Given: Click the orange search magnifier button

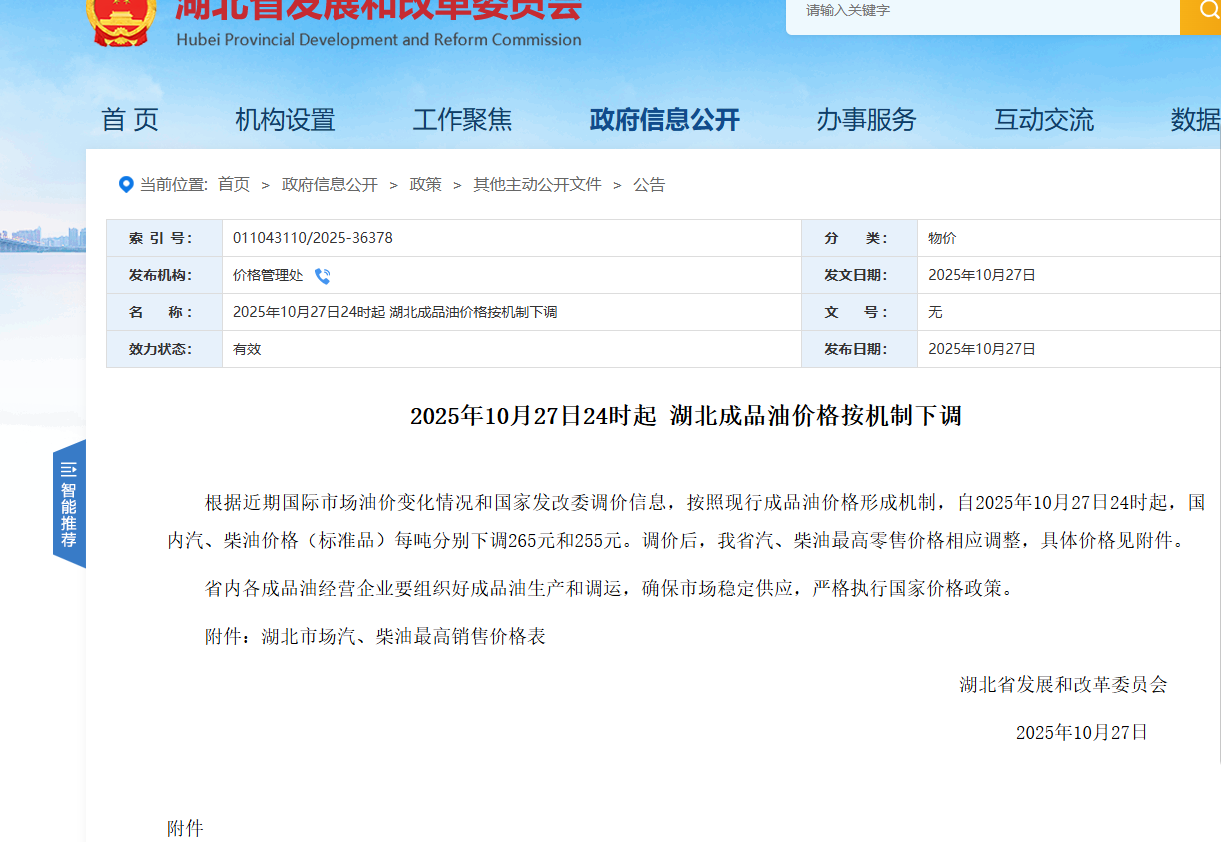Looking at the screenshot, I should [x=1201, y=12].
